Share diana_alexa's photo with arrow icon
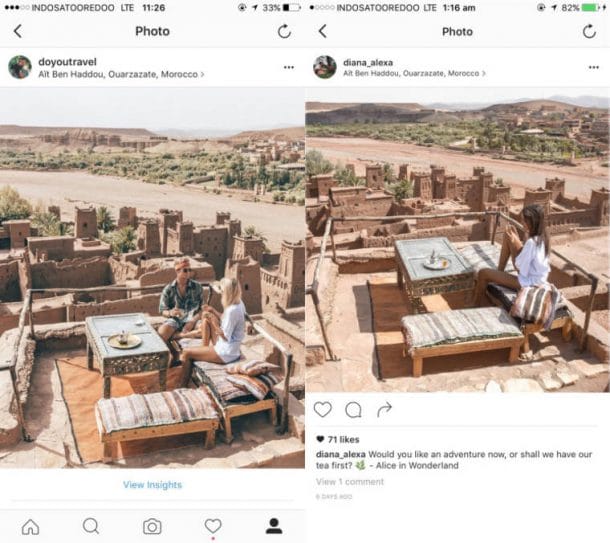Viewport: 610px width, 543px height. coord(384,409)
